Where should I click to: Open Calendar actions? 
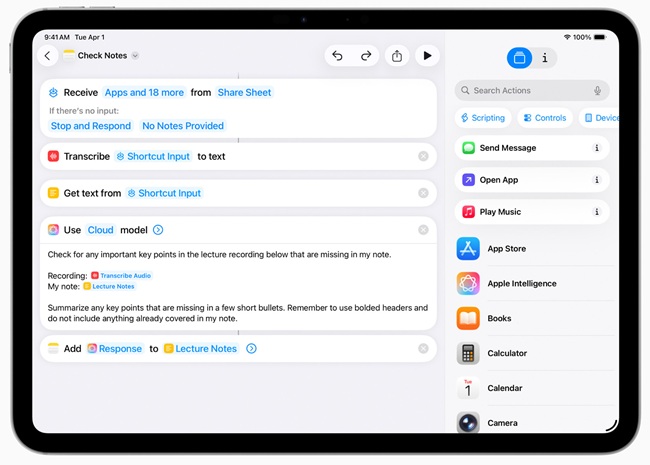(535, 388)
